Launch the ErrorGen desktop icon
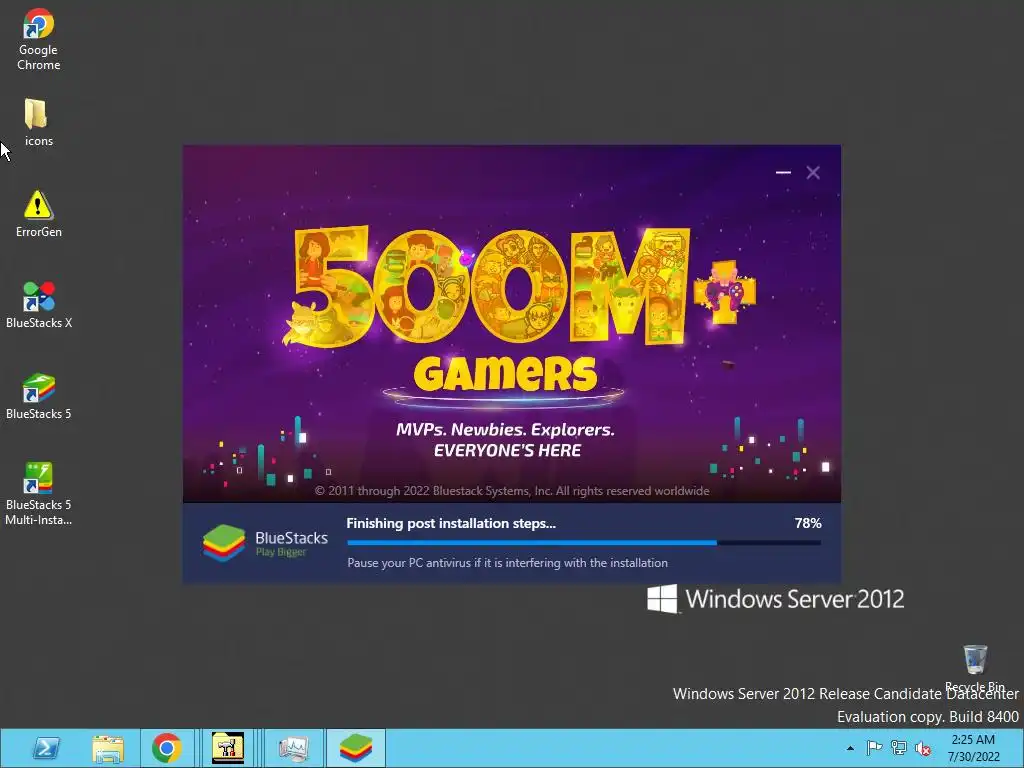The width and height of the screenshot is (1024, 768). (x=39, y=214)
